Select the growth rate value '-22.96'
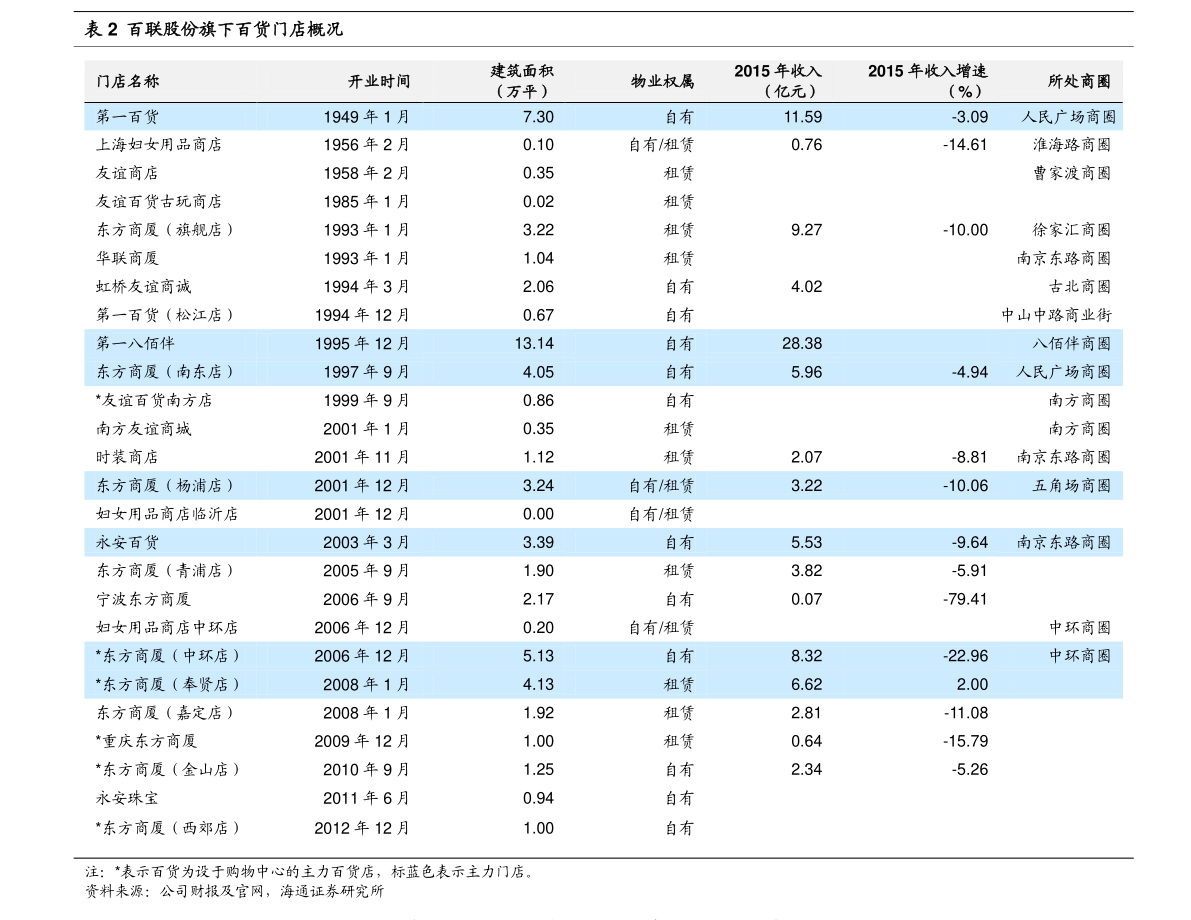The height and width of the screenshot is (920, 1191). [x=965, y=656]
